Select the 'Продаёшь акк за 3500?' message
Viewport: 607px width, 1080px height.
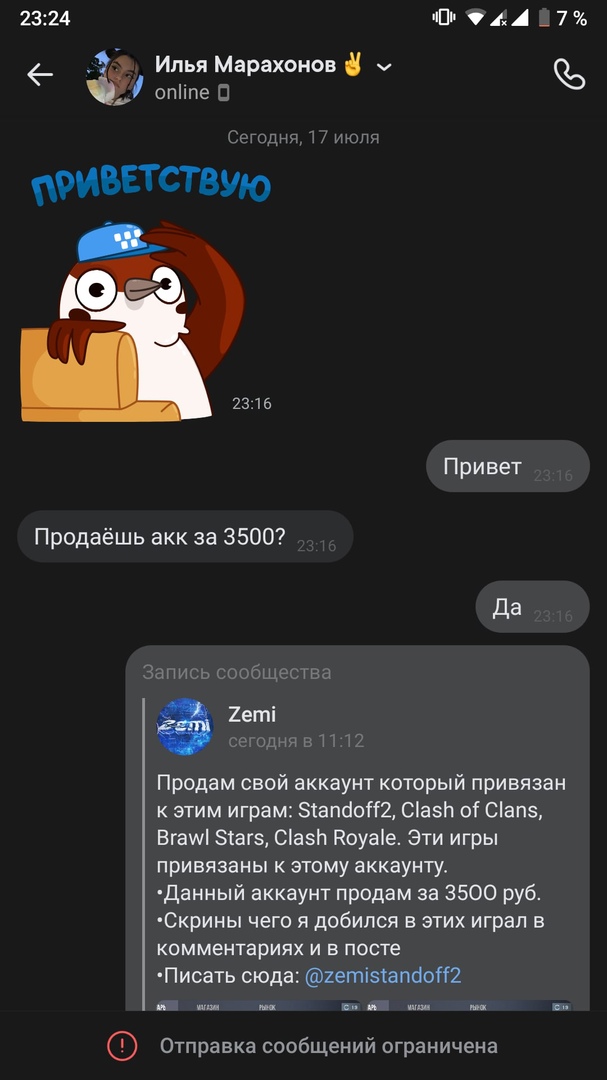[x=185, y=537]
